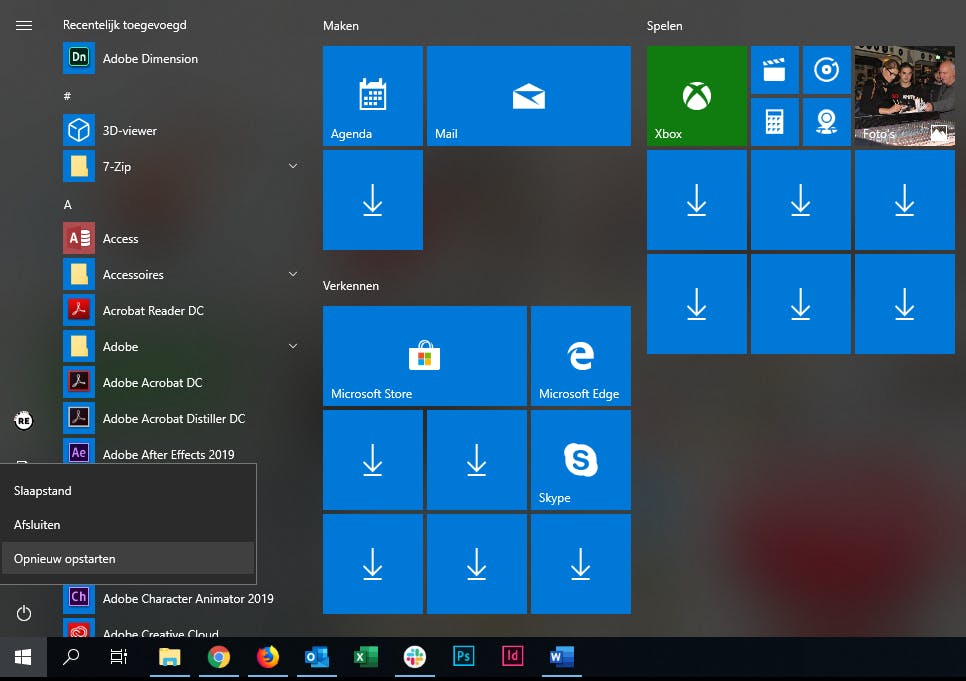Click the Photoshop icon in the taskbar
This screenshot has width=966, height=681.
(x=463, y=657)
